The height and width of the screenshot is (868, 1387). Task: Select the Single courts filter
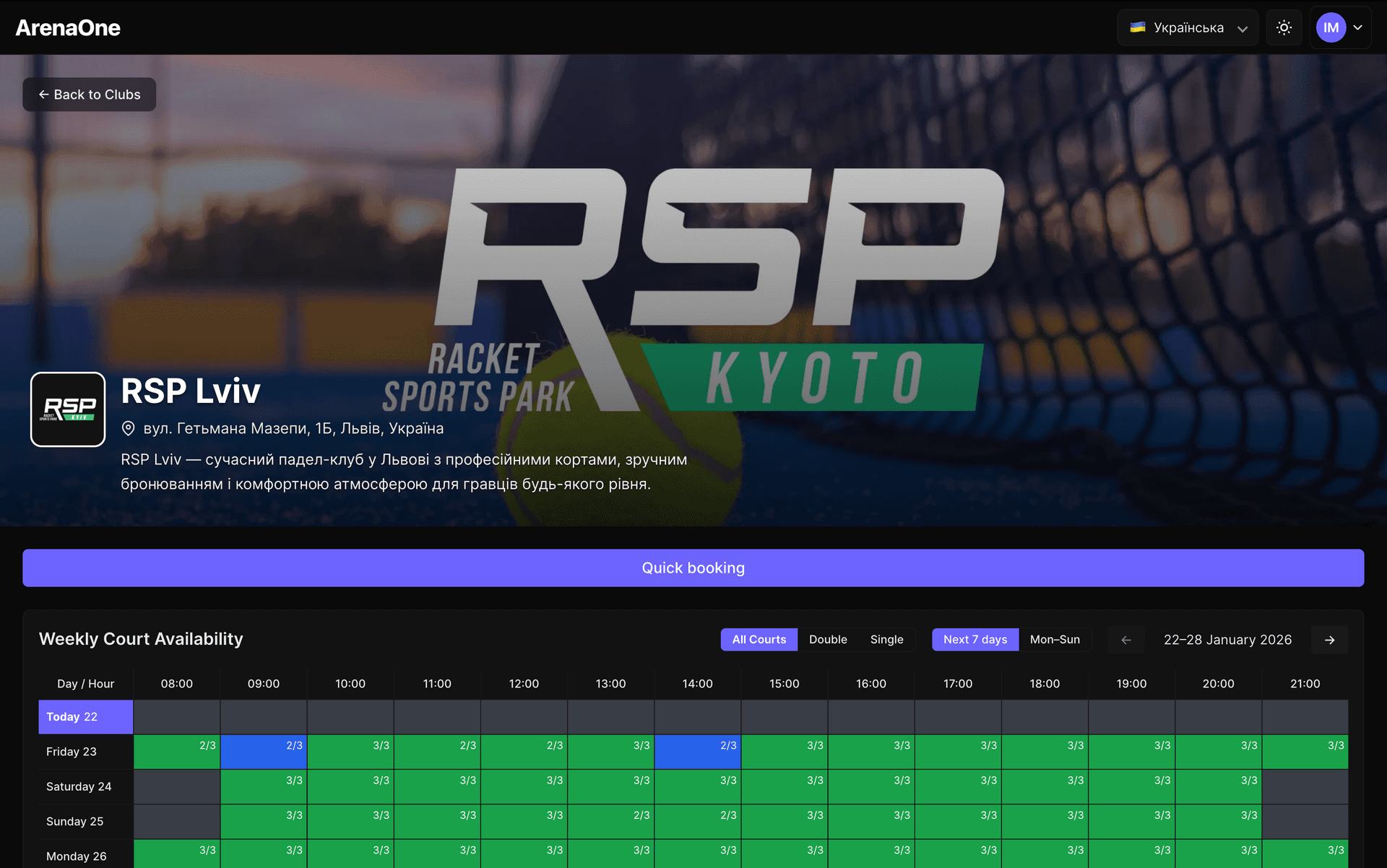pyautogui.click(x=887, y=640)
